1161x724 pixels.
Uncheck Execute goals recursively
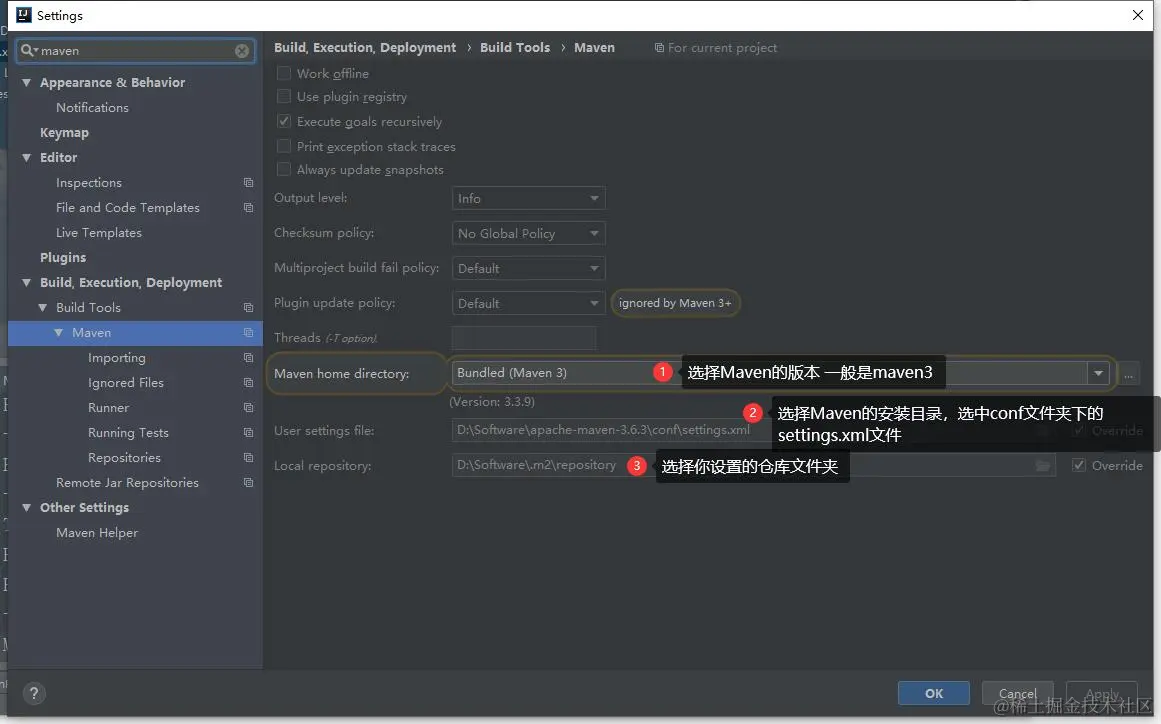pyautogui.click(x=284, y=121)
